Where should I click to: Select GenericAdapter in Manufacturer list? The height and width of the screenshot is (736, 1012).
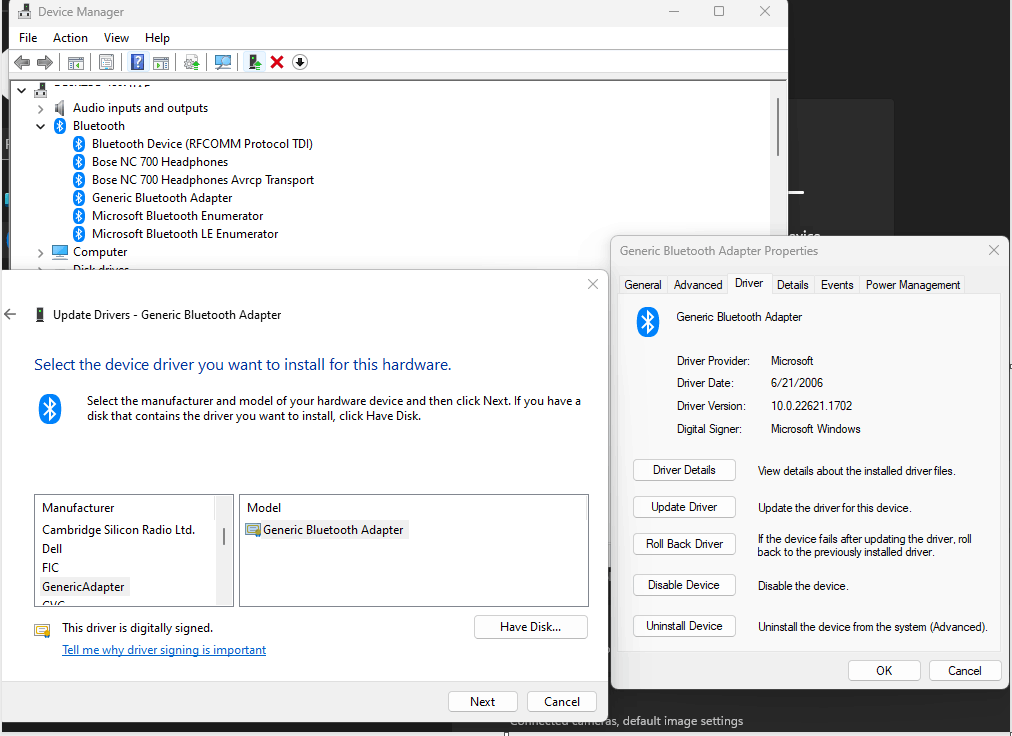(x=83, y=587)
